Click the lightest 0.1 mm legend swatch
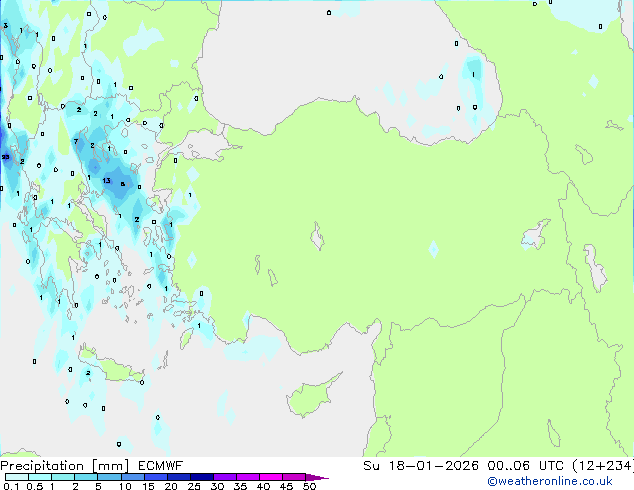Viewport: 634px width, 490px height. [17, 477]
